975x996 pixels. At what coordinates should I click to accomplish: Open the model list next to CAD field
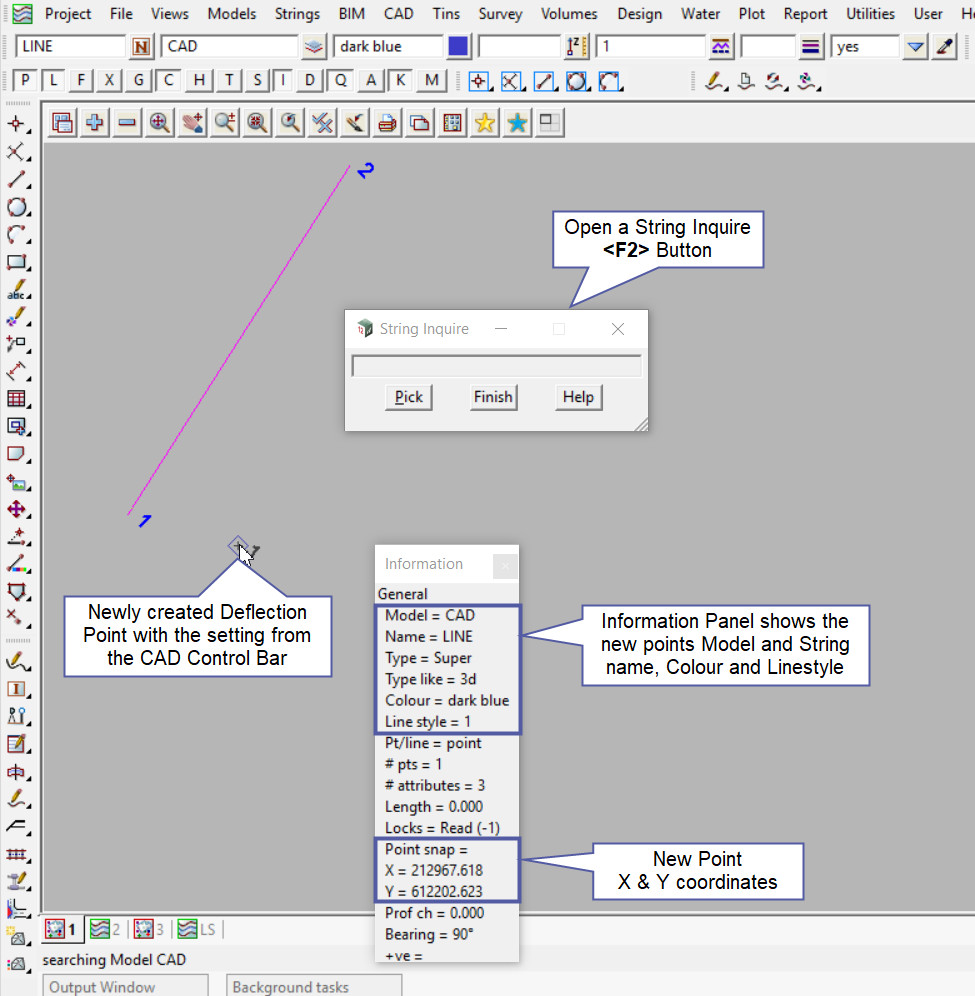315,47
